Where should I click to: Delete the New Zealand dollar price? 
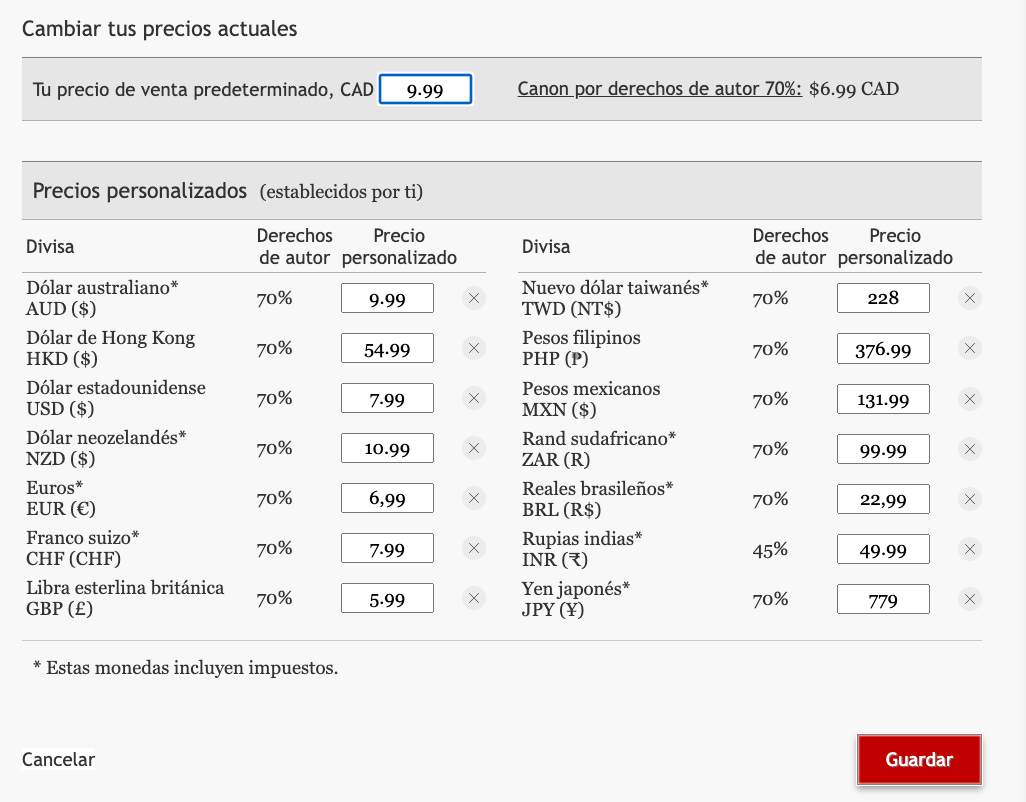pyautogui.click(x=473, y=448)
